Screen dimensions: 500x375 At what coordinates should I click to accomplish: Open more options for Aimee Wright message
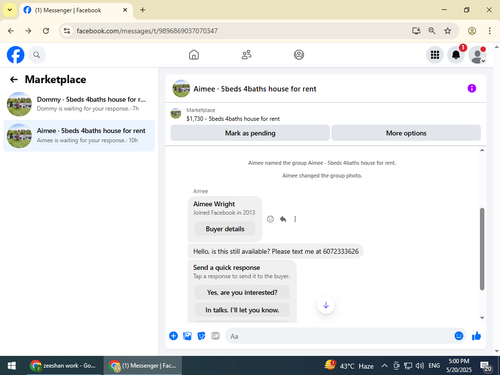click(x=295, y=219)
